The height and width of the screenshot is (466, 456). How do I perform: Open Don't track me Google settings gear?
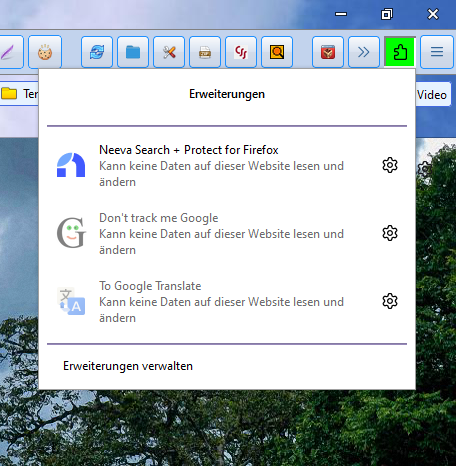pos(390,233)
